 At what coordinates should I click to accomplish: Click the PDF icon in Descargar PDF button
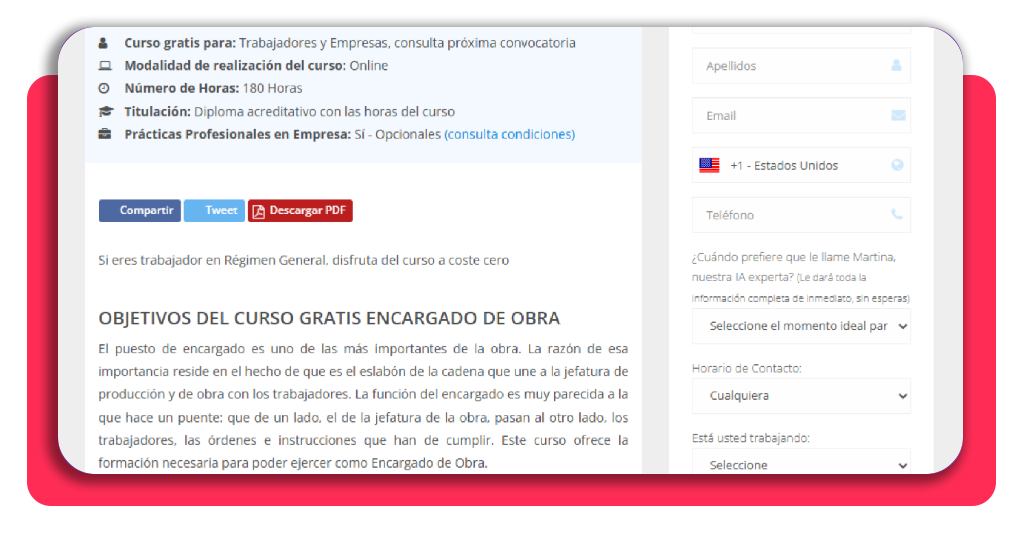tap(259, 212)
